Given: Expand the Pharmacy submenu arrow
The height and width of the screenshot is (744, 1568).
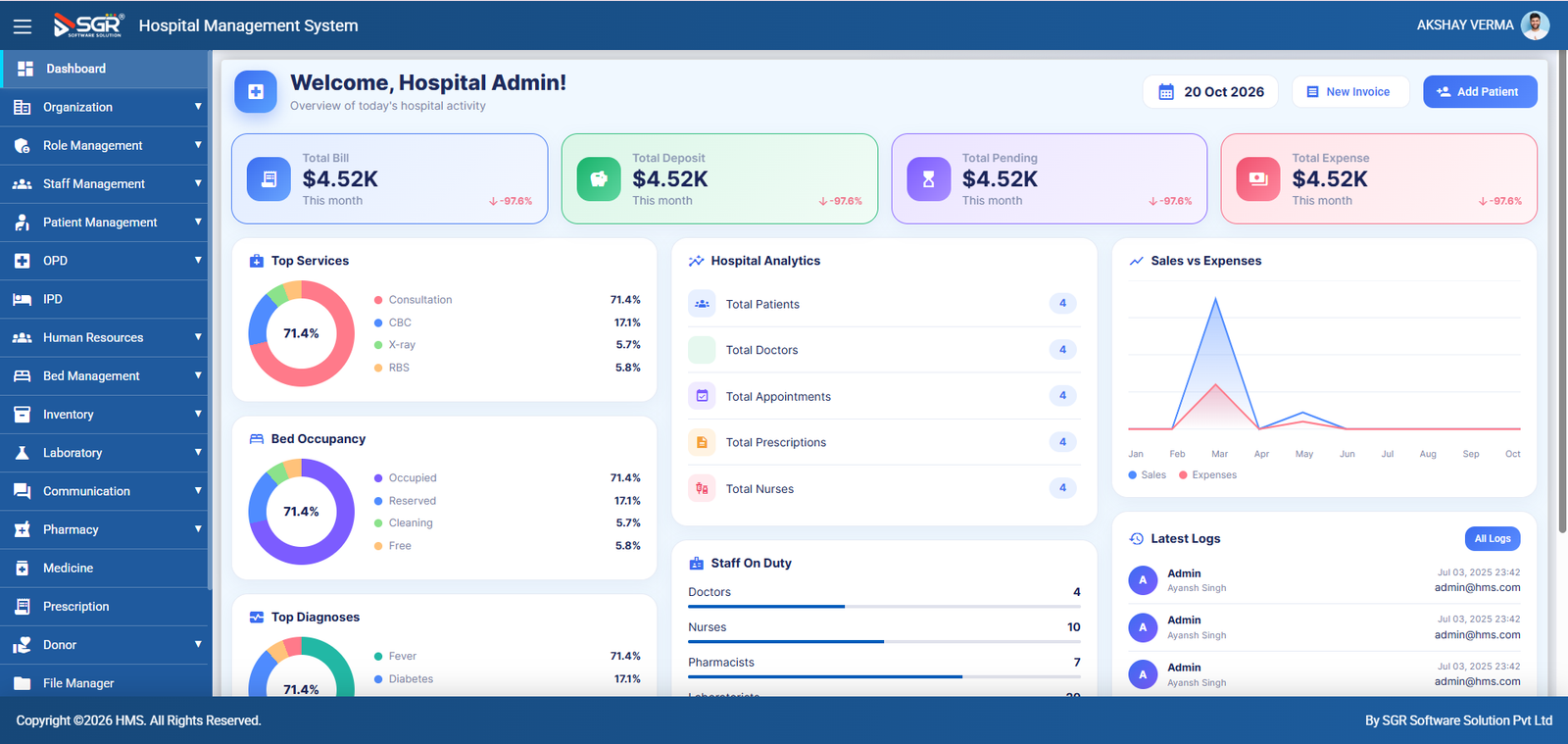Looking at the screenshot, I should click(198, 529).
